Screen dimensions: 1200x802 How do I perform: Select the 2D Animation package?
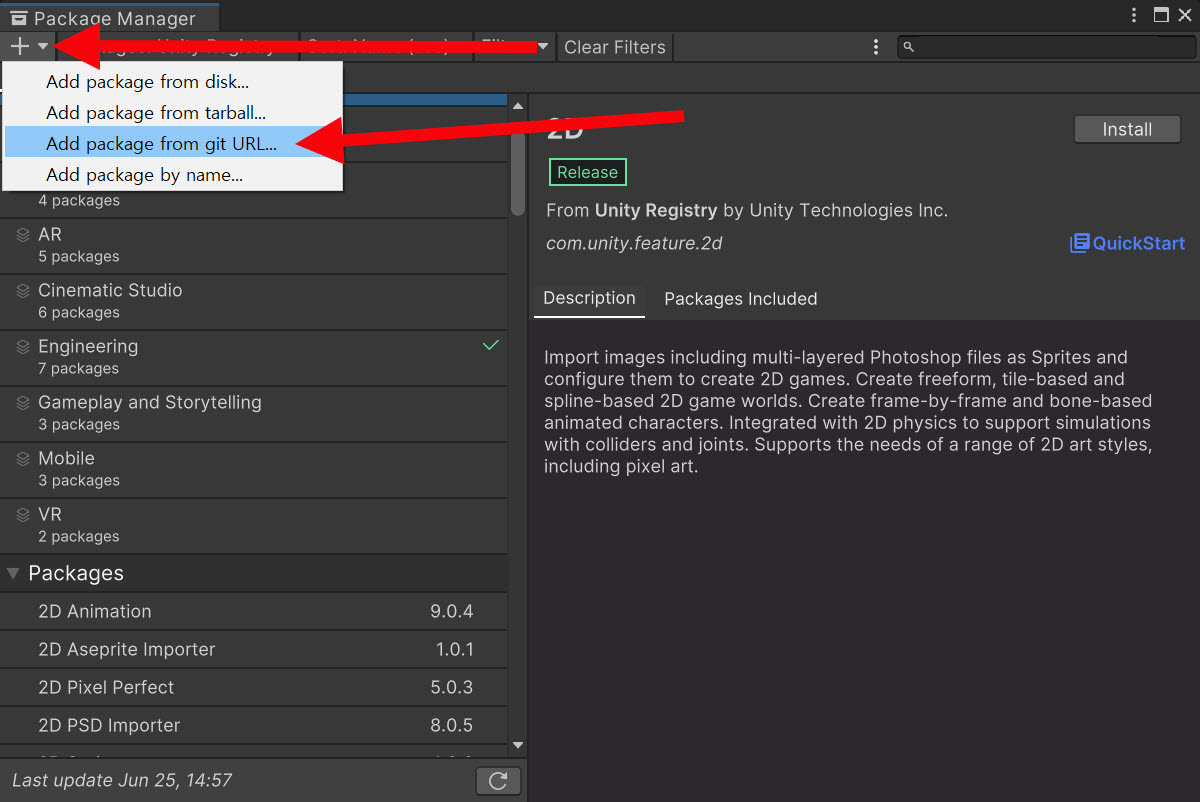pyautogui.click(x=254, y=611)
